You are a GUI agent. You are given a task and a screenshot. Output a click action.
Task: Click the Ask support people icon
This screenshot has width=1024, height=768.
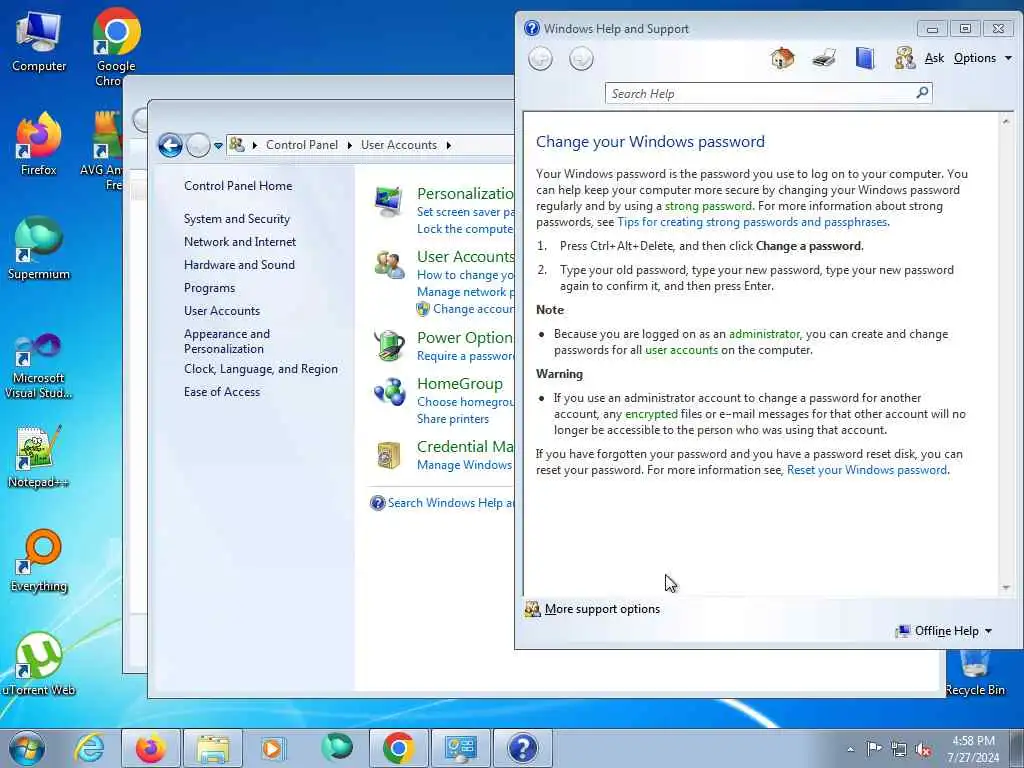[x=905, y=58]
